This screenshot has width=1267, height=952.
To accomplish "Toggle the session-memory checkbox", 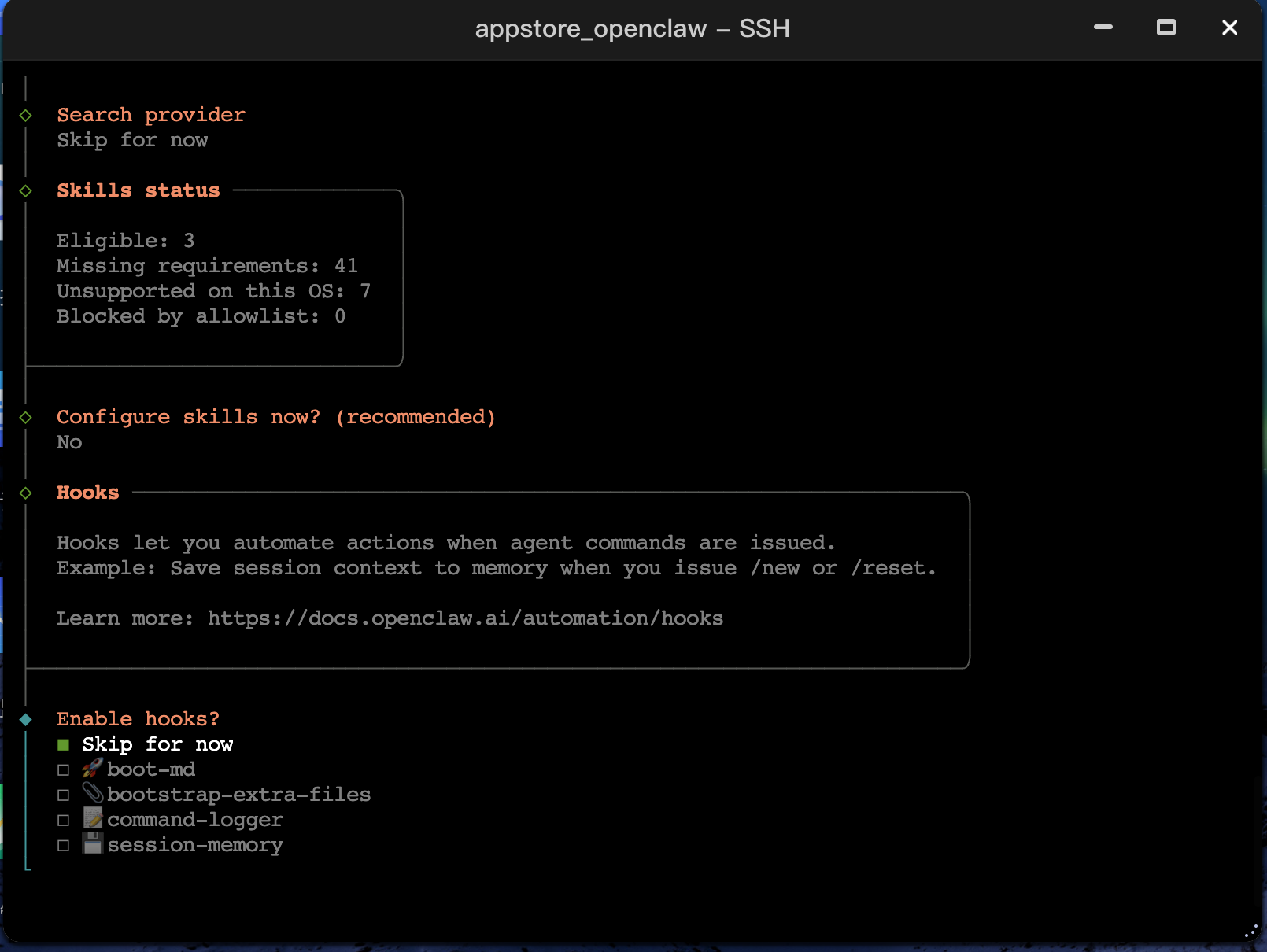I will point(64,846).
